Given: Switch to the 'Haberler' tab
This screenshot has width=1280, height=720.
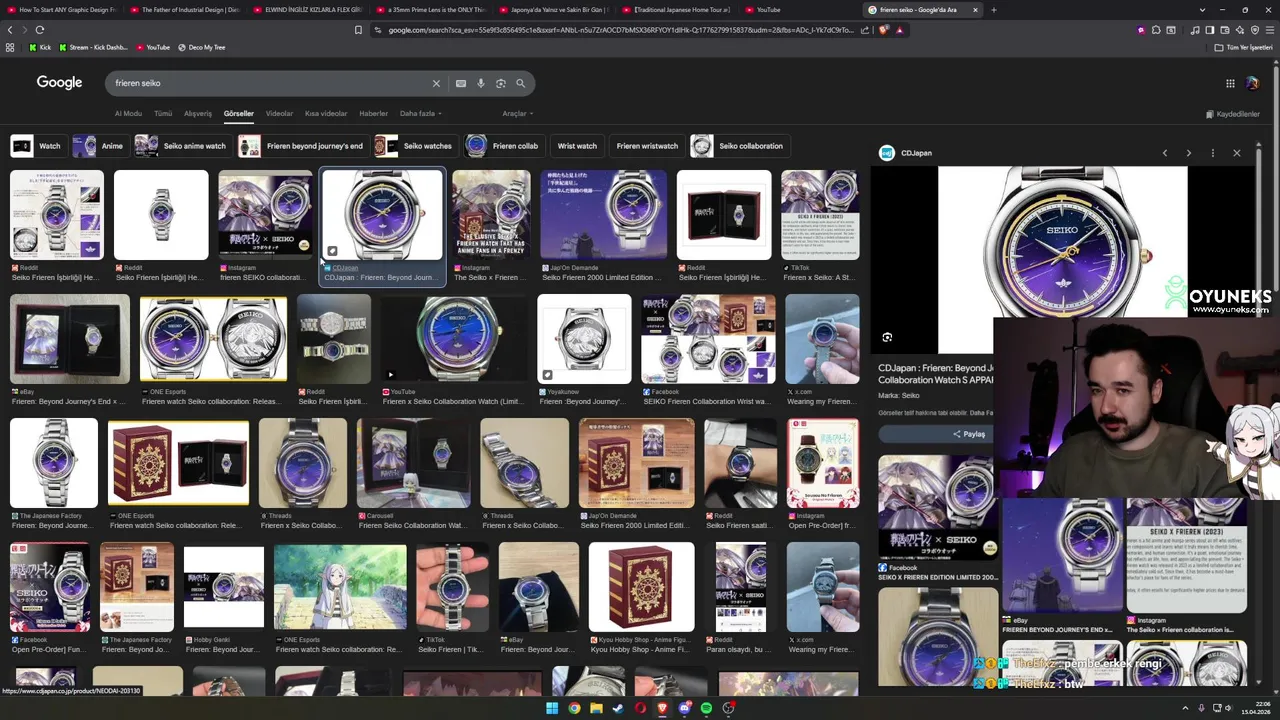Looking at the screenshot, I should coord(373,113).
